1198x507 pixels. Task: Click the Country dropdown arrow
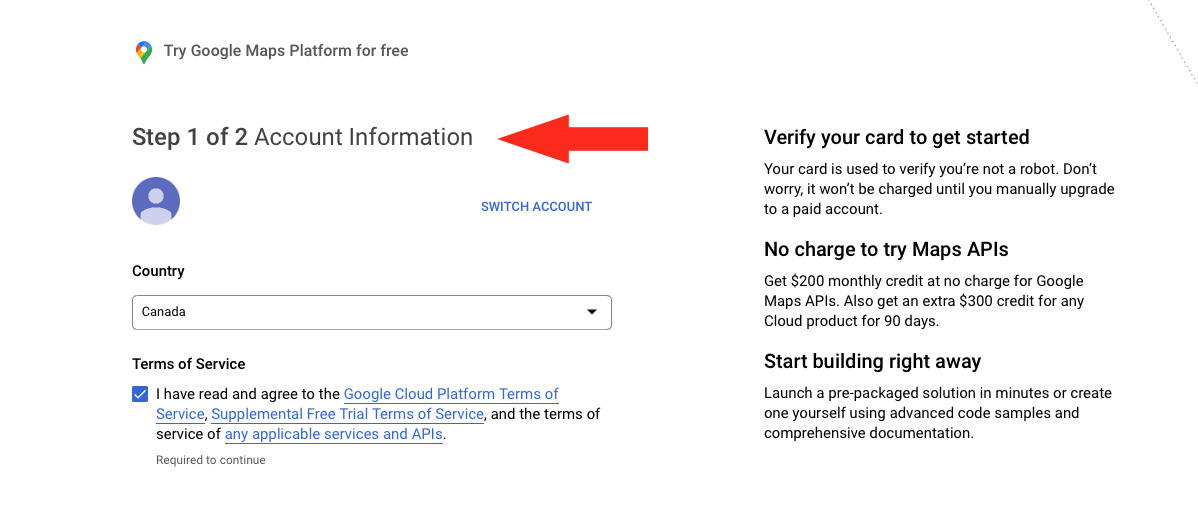[591, 312]
